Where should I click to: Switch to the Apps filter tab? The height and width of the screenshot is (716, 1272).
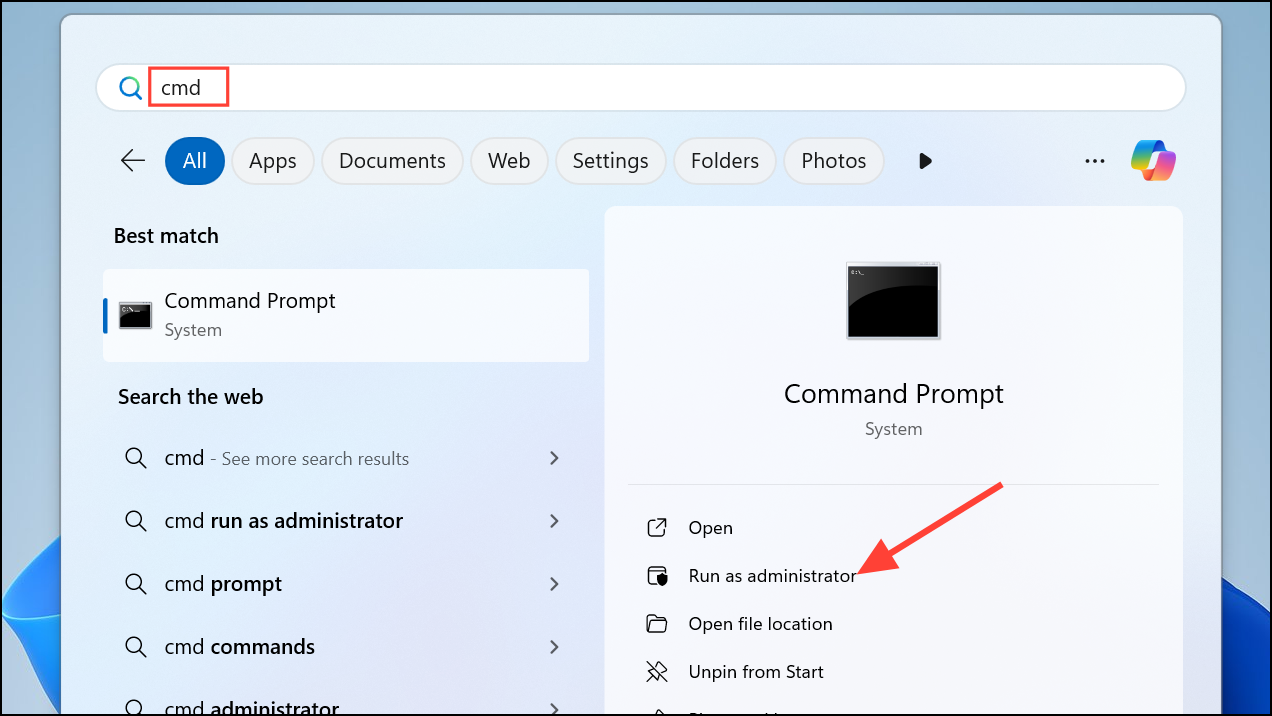(273, 161)
